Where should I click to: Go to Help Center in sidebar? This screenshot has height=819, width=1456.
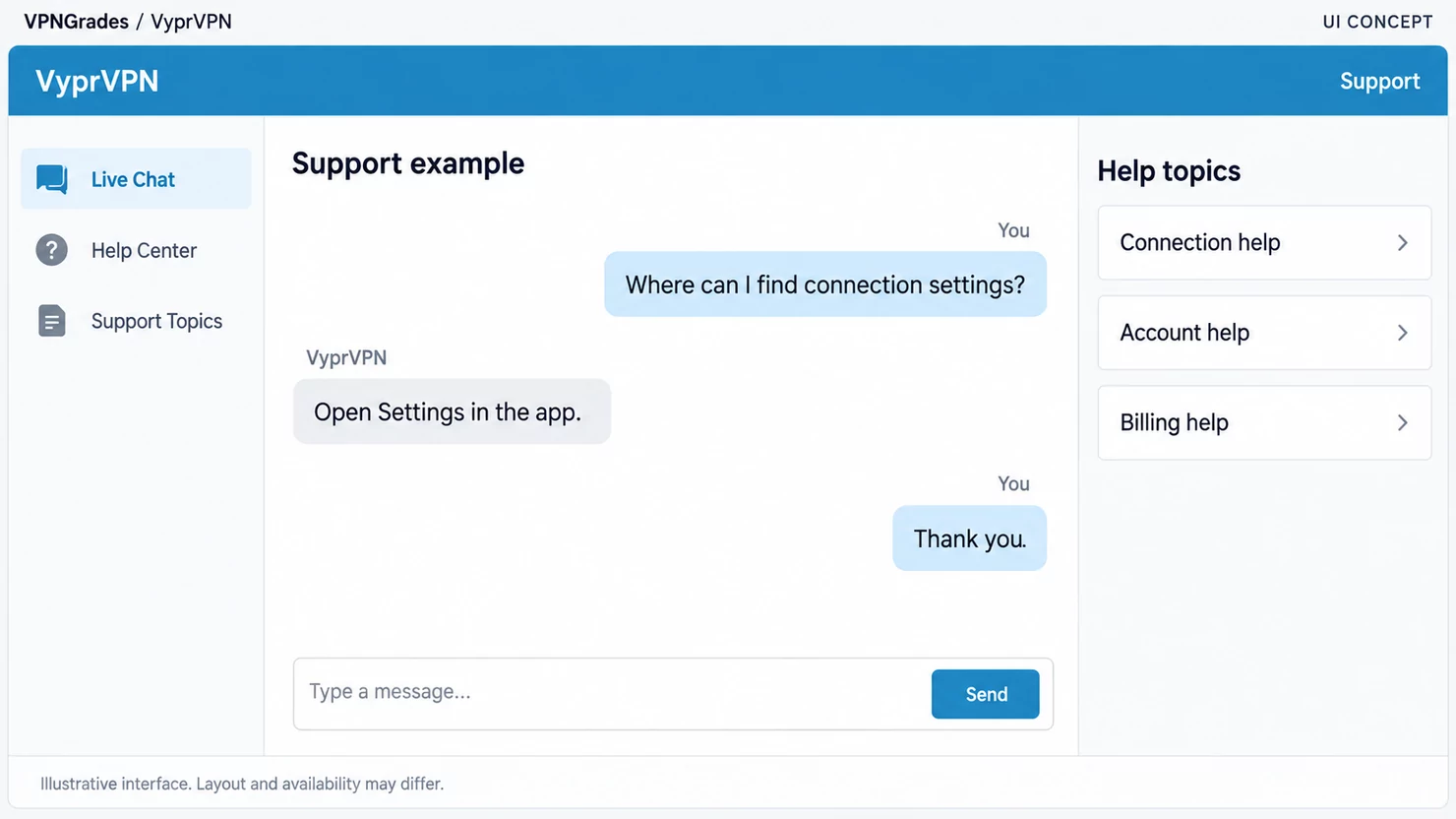pyautogui.click(x=136, y=250)
